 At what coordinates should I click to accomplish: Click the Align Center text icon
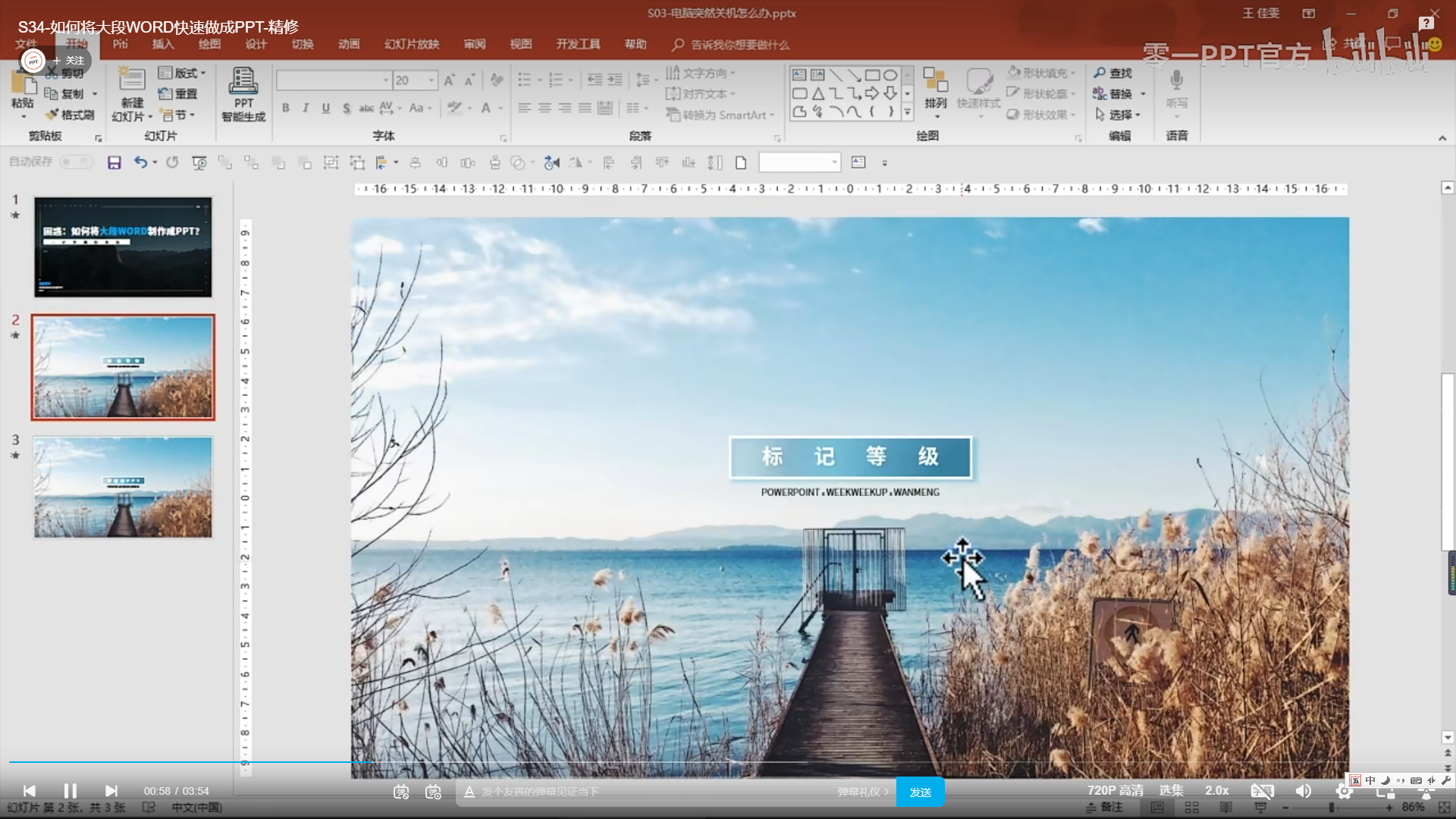[544, 108]
